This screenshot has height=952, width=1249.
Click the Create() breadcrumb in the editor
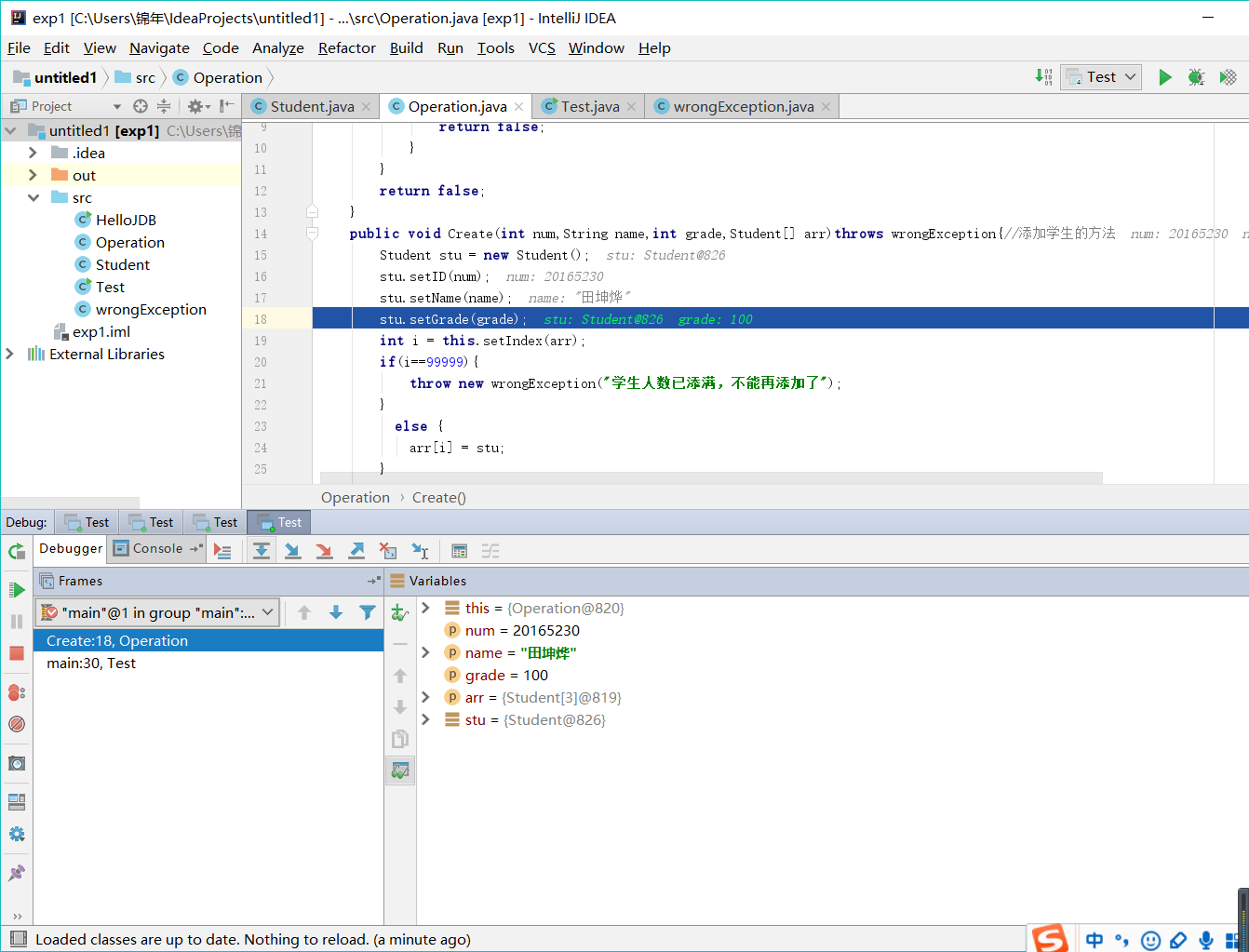438,498
